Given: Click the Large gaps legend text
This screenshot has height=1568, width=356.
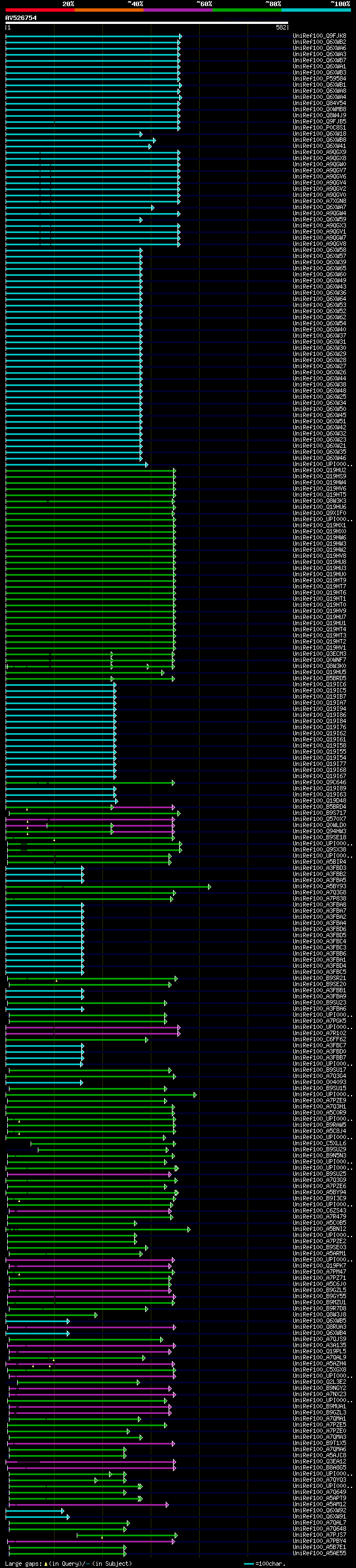Looking at the screenshot, I should (24, 1563).
